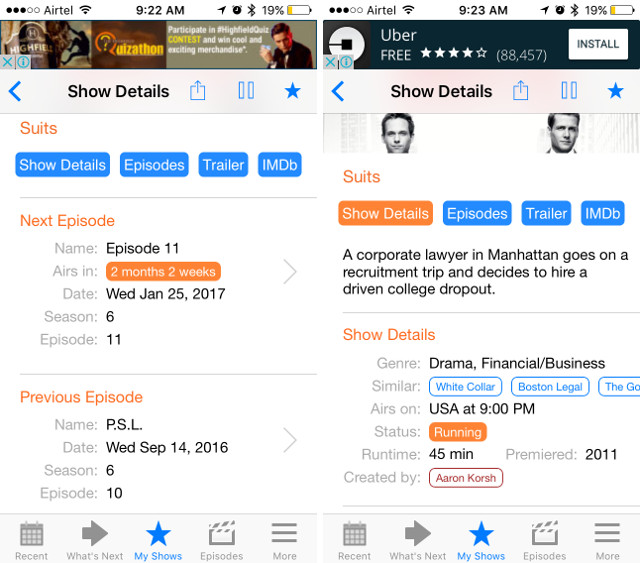
Task: Open the More tab on the right screen
Action: 607,541
